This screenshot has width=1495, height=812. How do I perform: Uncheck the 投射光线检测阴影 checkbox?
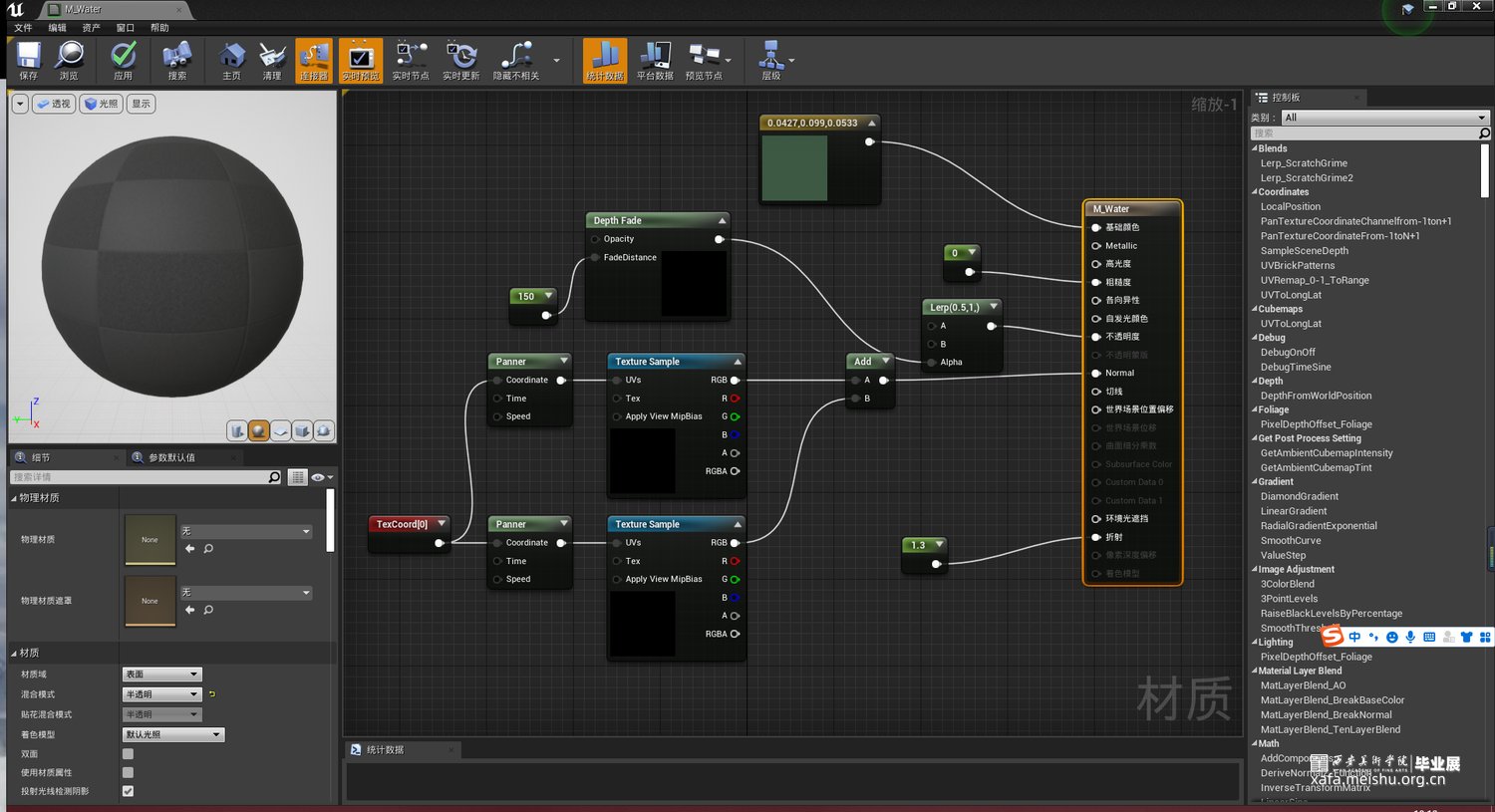click(x=128, y=791)
